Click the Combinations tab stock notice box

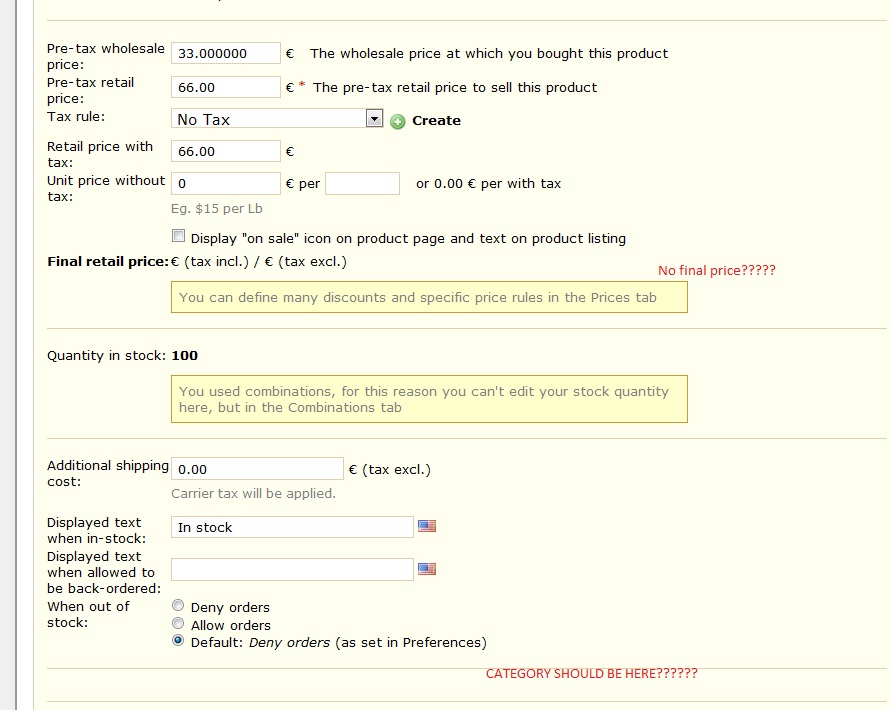[429, 399]
